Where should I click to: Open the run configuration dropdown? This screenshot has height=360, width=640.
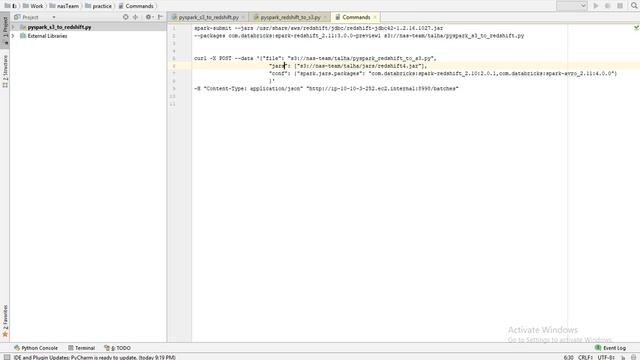coord(571,6)
